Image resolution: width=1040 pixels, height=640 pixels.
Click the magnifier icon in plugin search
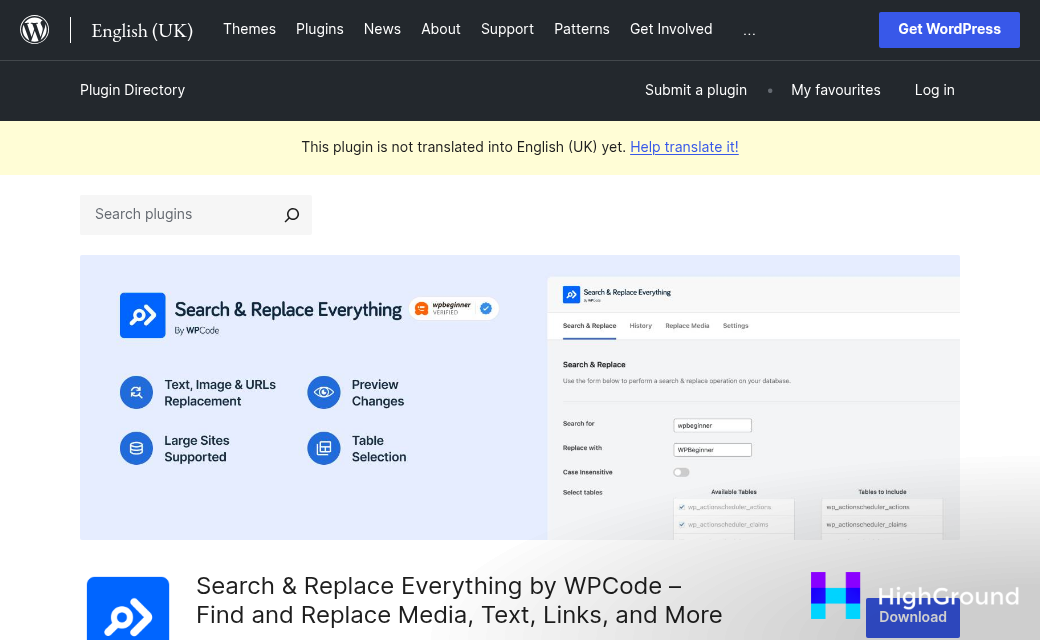[x=291, y=214]
